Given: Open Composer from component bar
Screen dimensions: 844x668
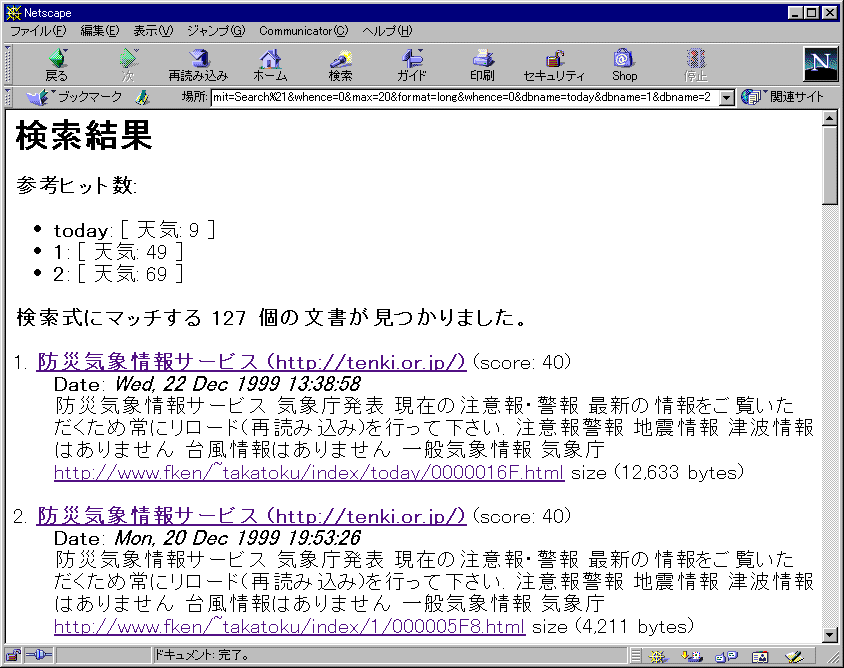Looking at the screenshot, I should 794,656.
